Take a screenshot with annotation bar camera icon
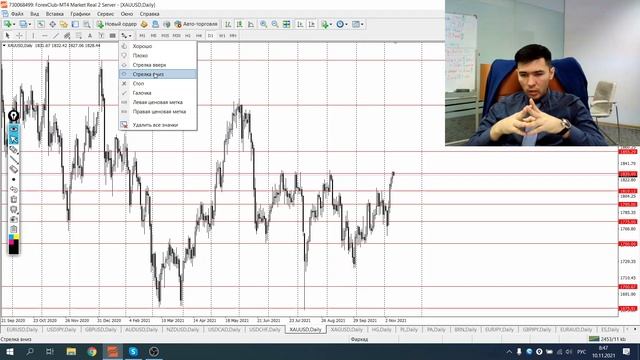The width and height of the screenshot is (640, 360). tap(13, 219)
